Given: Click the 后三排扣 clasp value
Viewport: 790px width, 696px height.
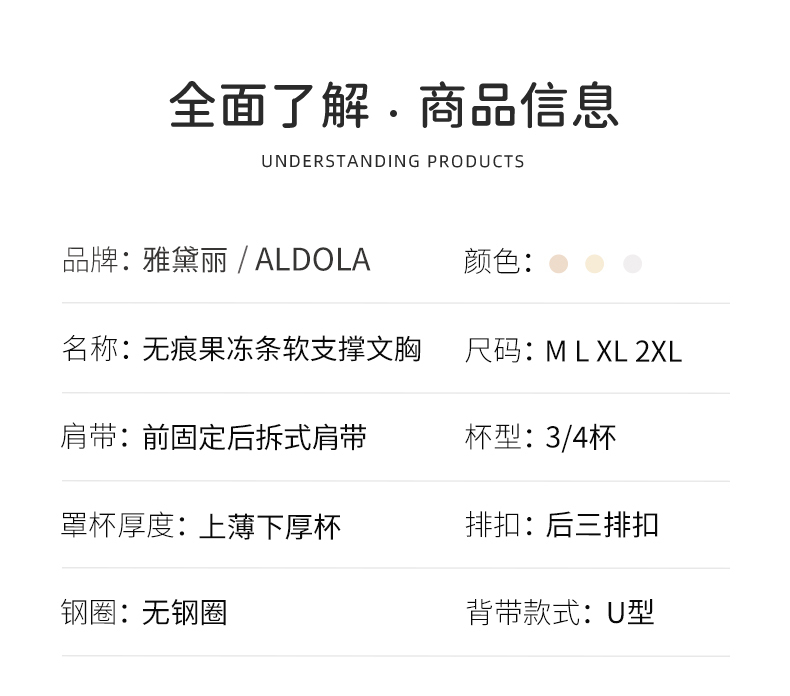Looking at the screenshot, I should [x=602, y=525].
